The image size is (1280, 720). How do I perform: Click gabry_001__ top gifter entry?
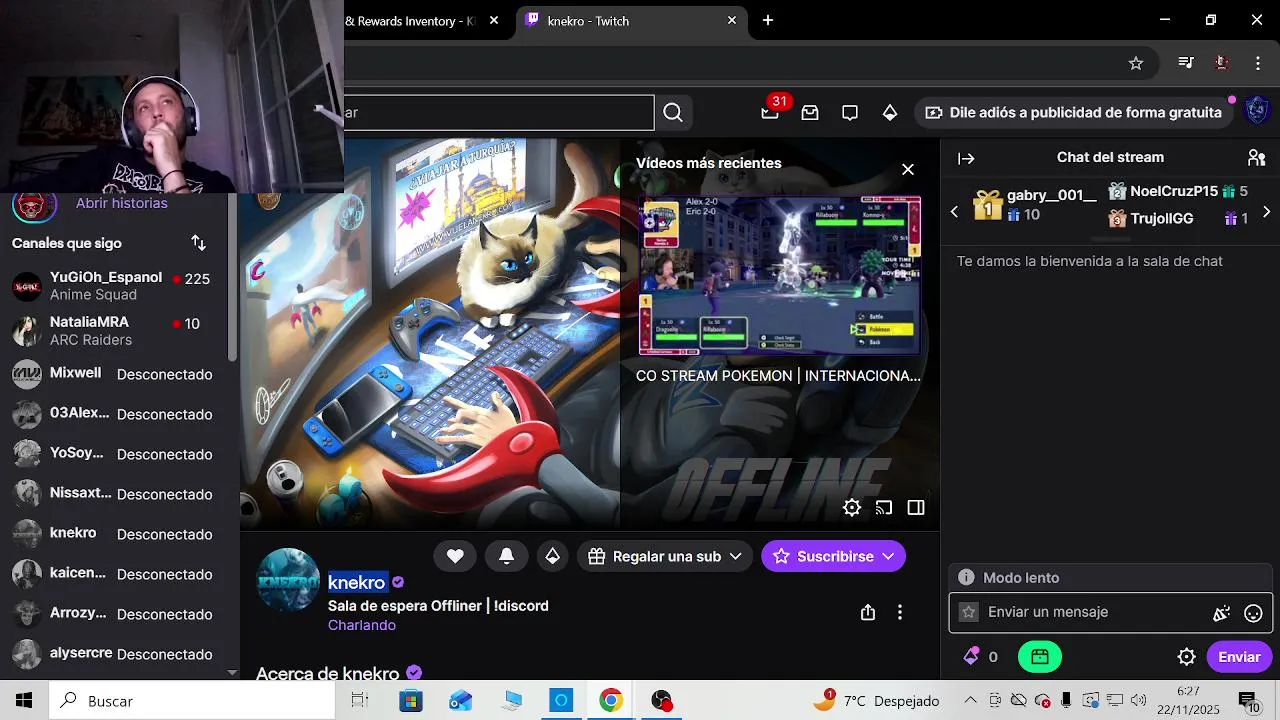click(x=1034, y=204)
